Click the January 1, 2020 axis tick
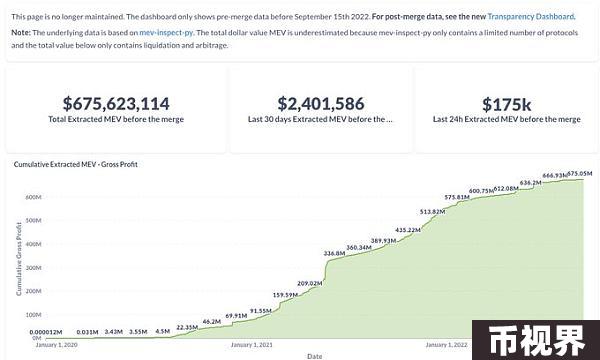This screenshot has height=360, width=600. 57,345
